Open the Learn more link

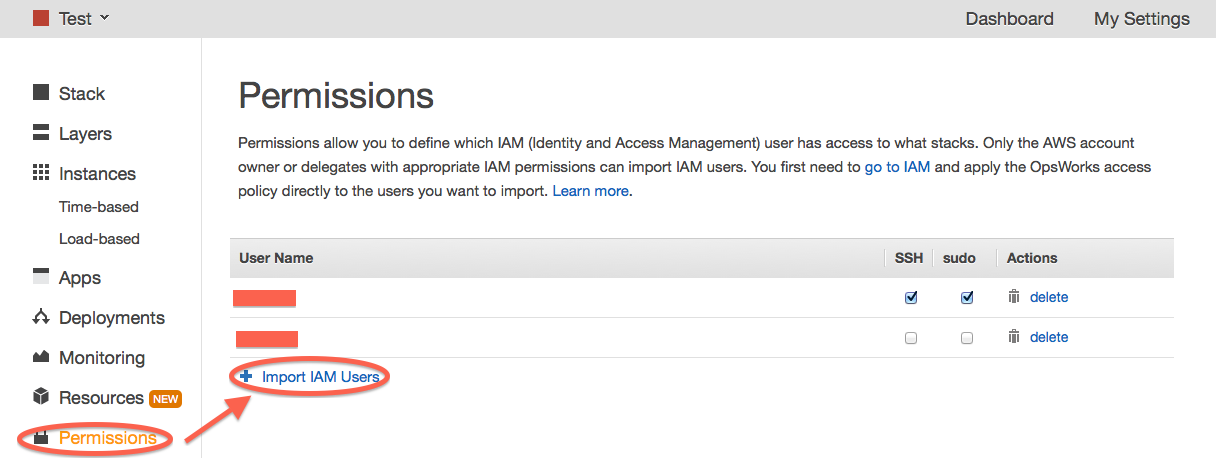[590, 190]
